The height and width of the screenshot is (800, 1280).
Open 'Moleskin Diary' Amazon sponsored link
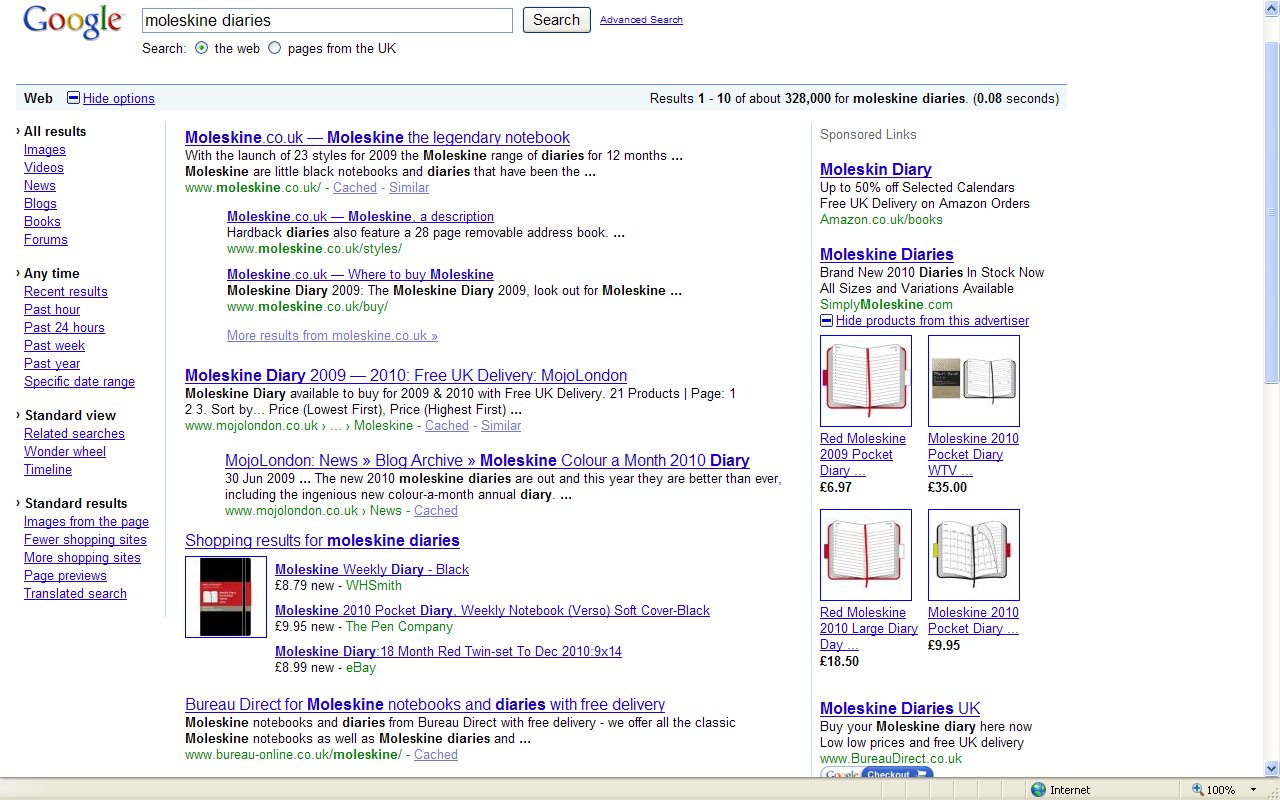pos(876,170)
